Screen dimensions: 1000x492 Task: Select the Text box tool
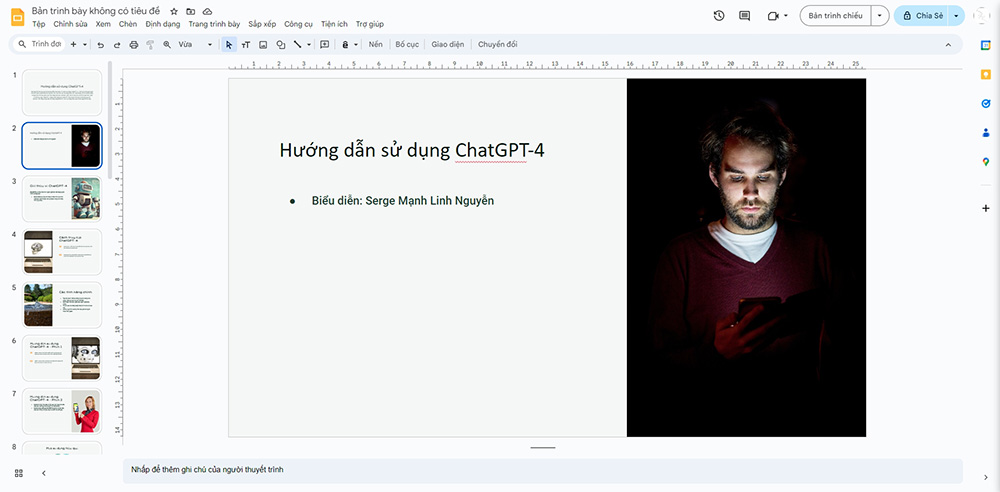point(246,45)
